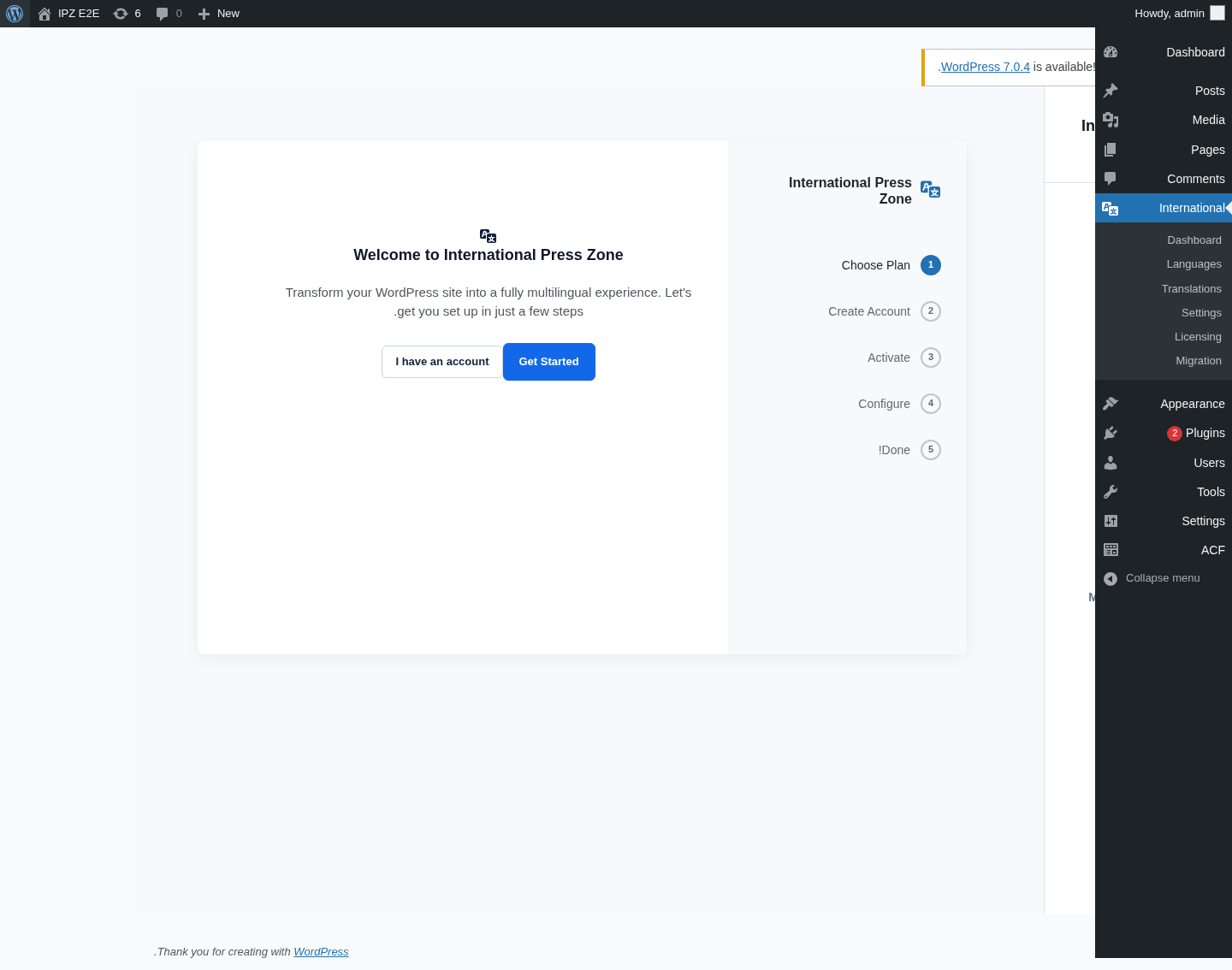Click the Welcome to International Press Zone heading
1232x970 pixels.
[x=489, y=255]
